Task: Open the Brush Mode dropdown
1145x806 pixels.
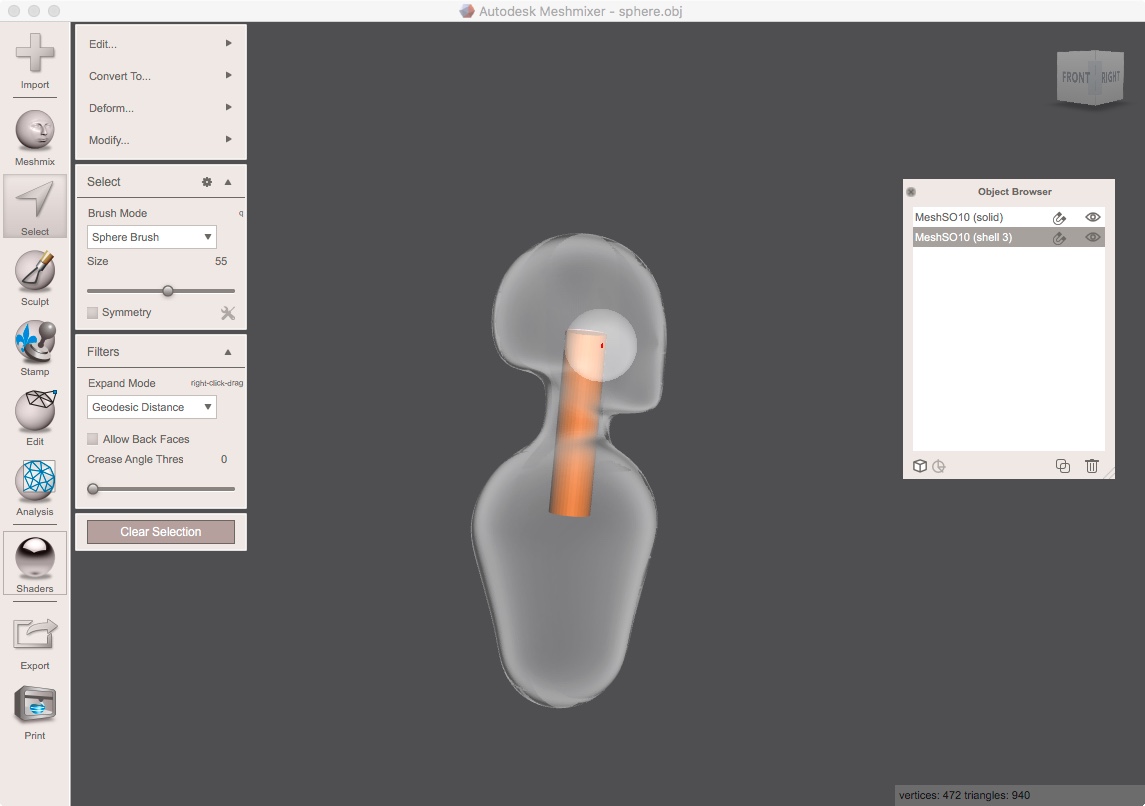Action: (x=152, y=237)
